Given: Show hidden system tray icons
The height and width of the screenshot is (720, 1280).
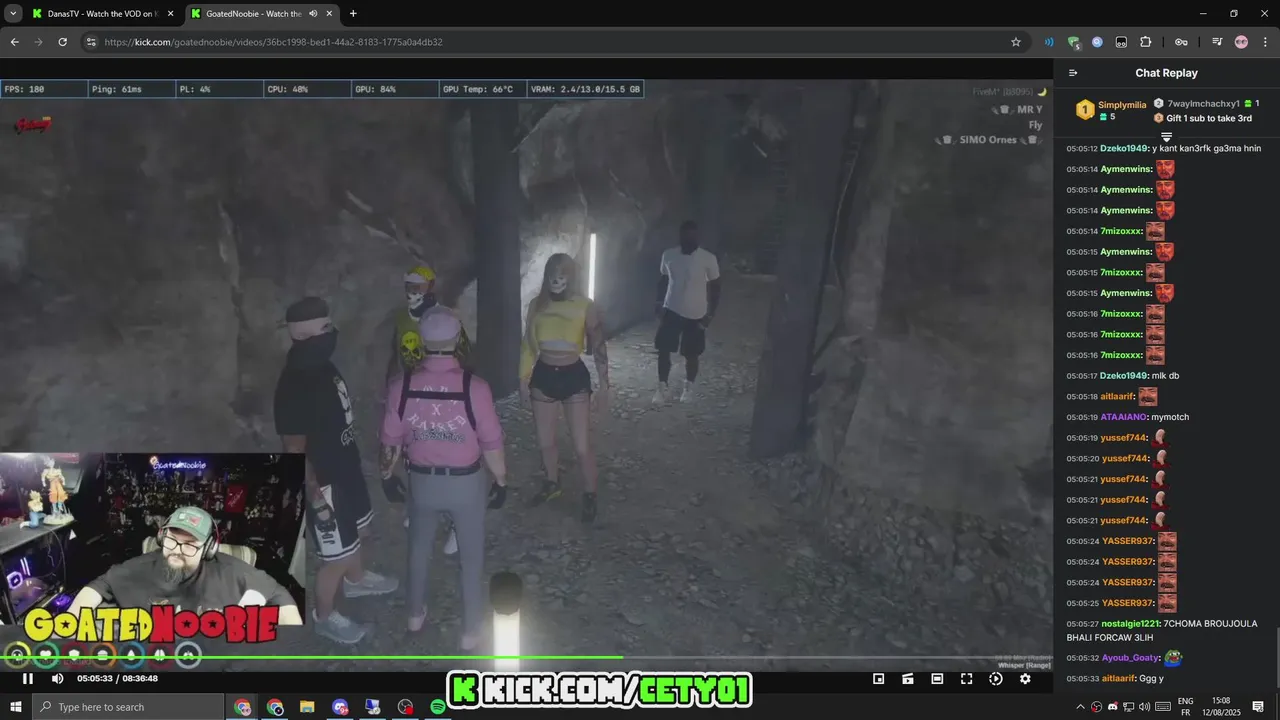Looking at the screenshot, I should tap(1080, 707).
